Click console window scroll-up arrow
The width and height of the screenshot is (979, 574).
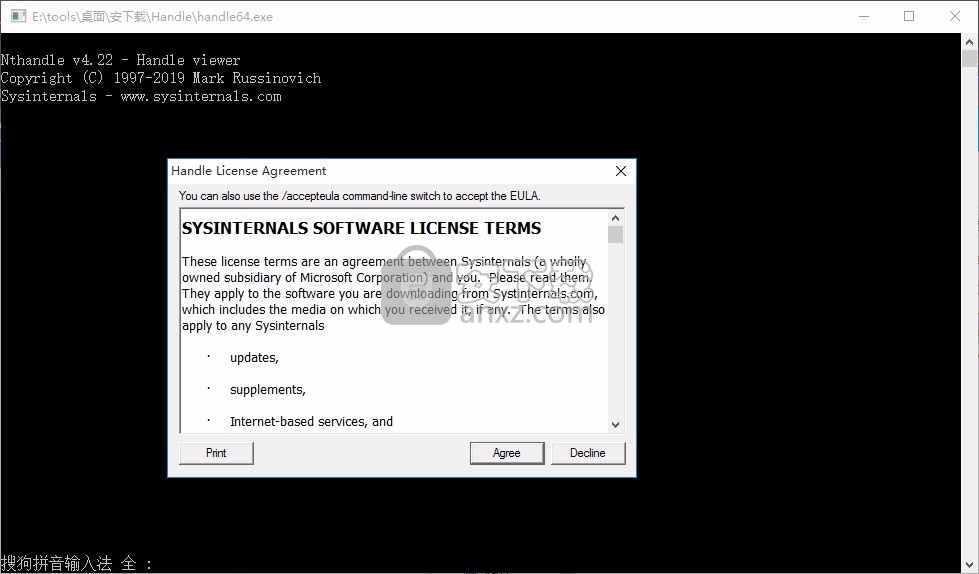(969, 42)
